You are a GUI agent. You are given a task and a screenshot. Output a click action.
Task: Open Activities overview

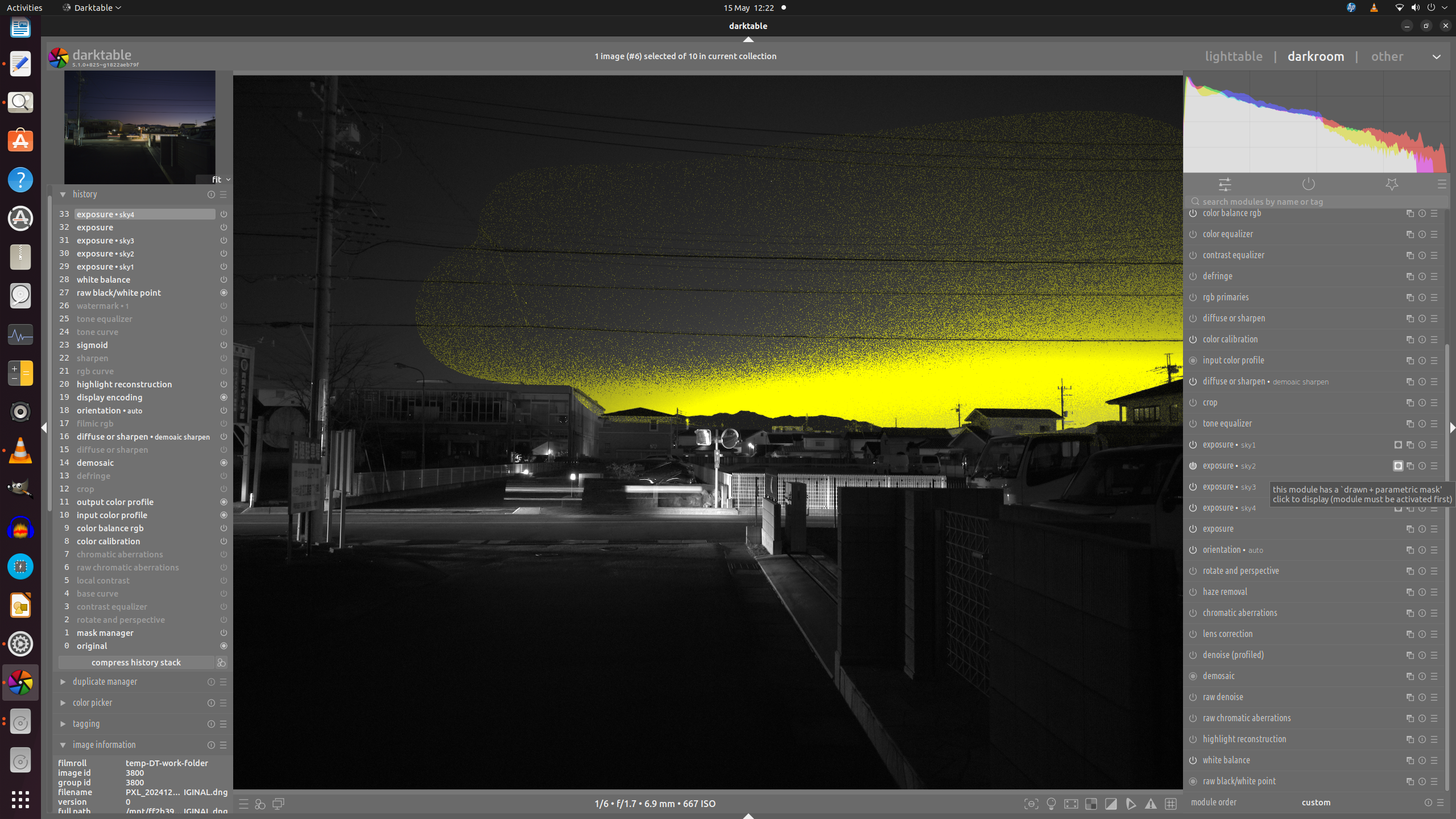(24, 8)
